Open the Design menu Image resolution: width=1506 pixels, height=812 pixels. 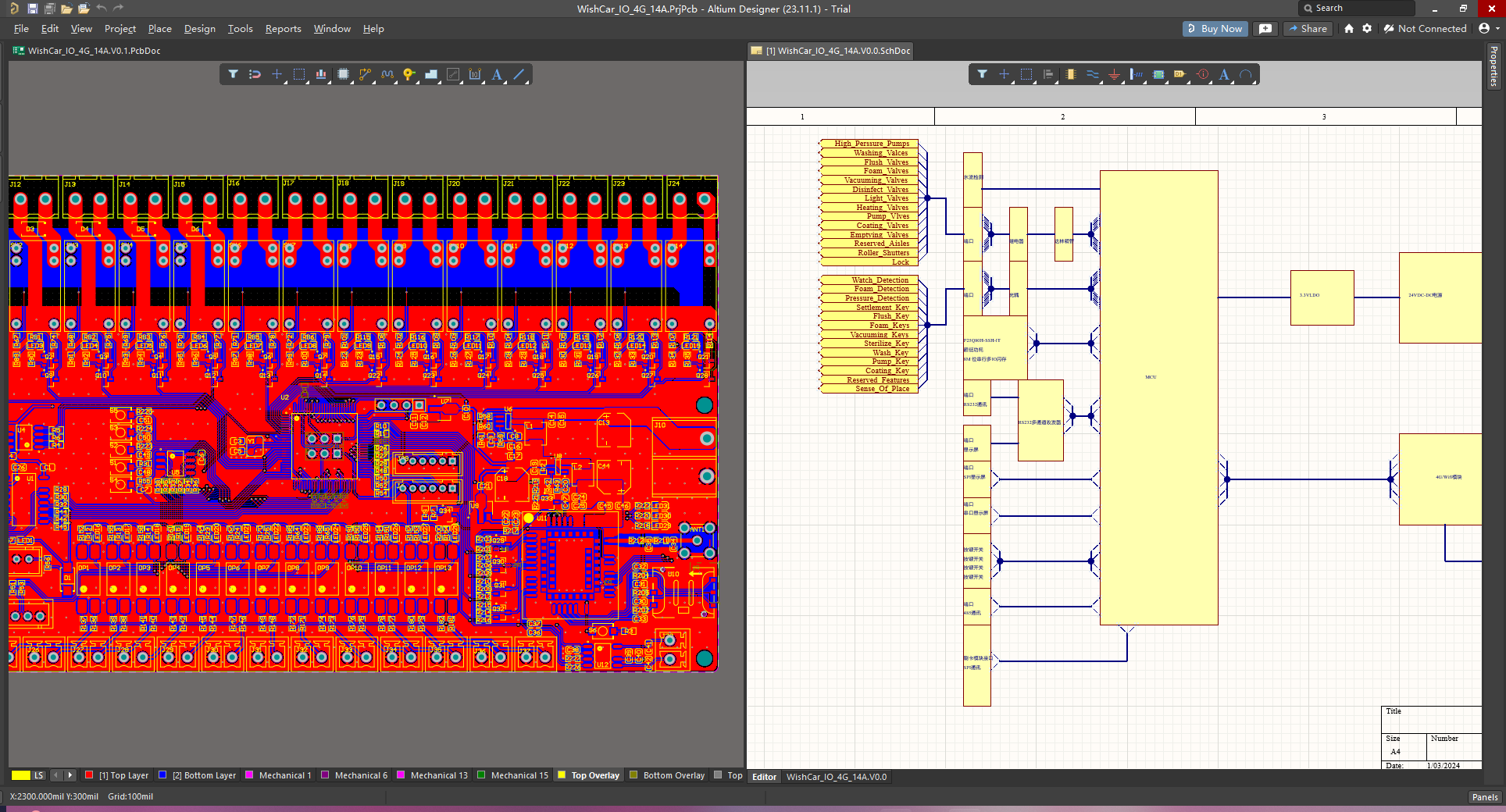point(199,29)
